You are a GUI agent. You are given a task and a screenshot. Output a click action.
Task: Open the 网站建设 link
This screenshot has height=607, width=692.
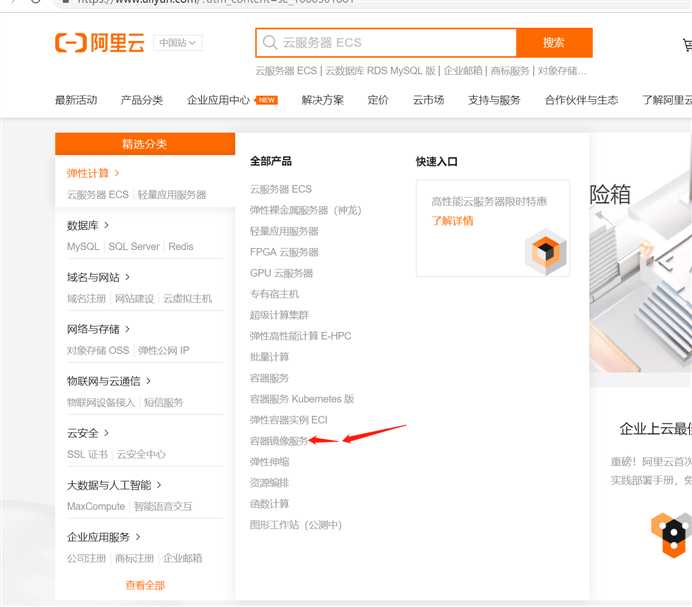point(134,299)
